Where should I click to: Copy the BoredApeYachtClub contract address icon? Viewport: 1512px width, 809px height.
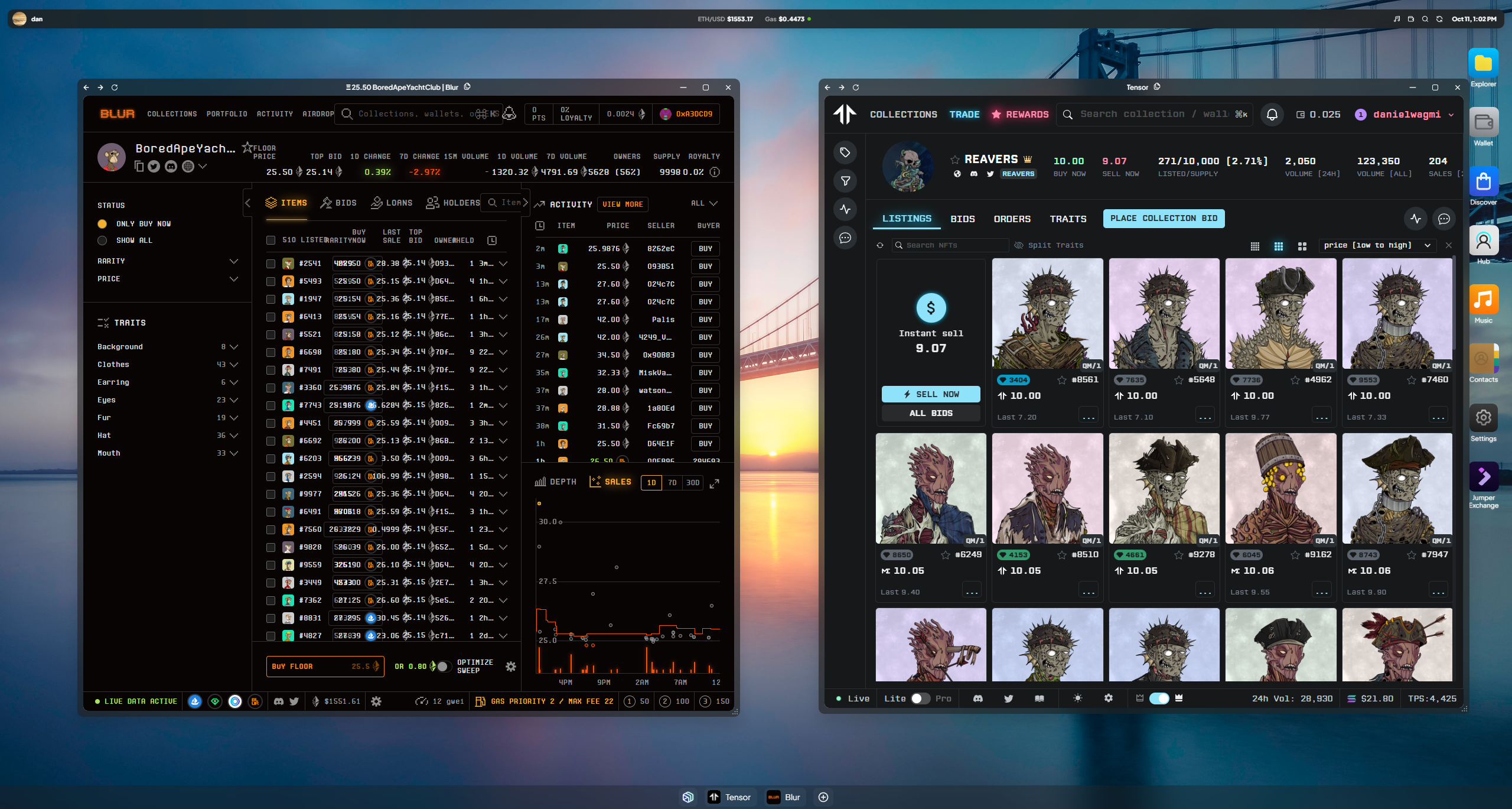pos(139,167)
